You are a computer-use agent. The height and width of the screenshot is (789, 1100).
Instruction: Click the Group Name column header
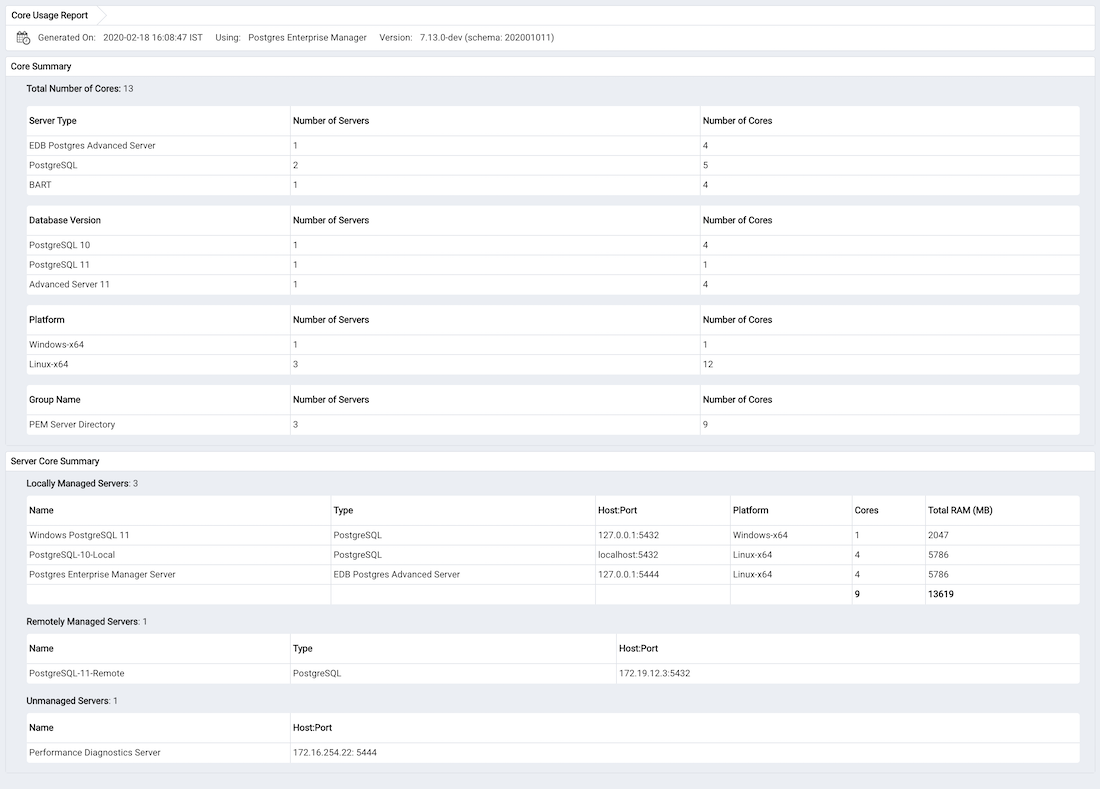pos(55,400)
